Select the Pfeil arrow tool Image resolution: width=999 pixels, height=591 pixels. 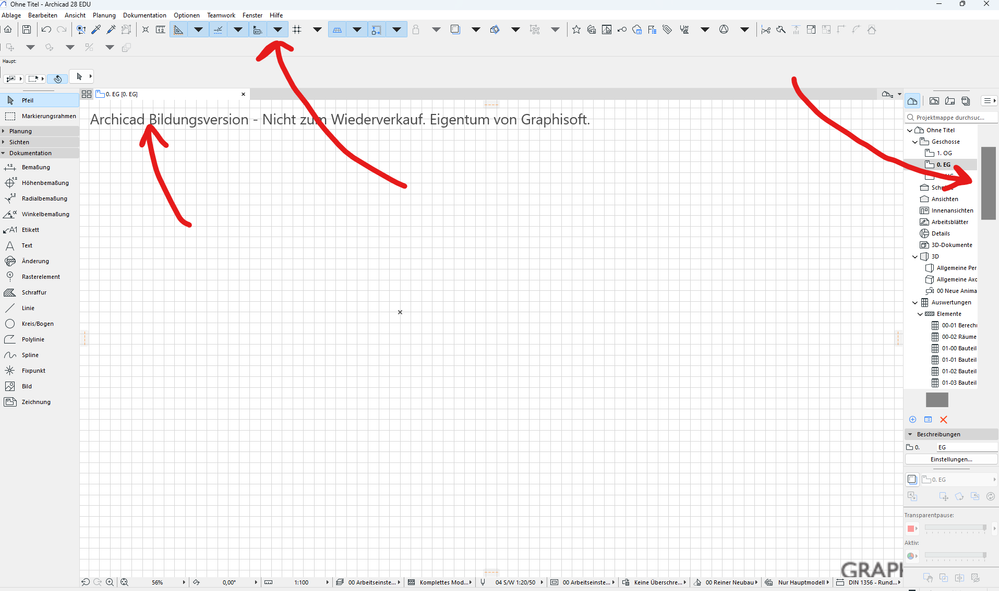click(40, 100)
